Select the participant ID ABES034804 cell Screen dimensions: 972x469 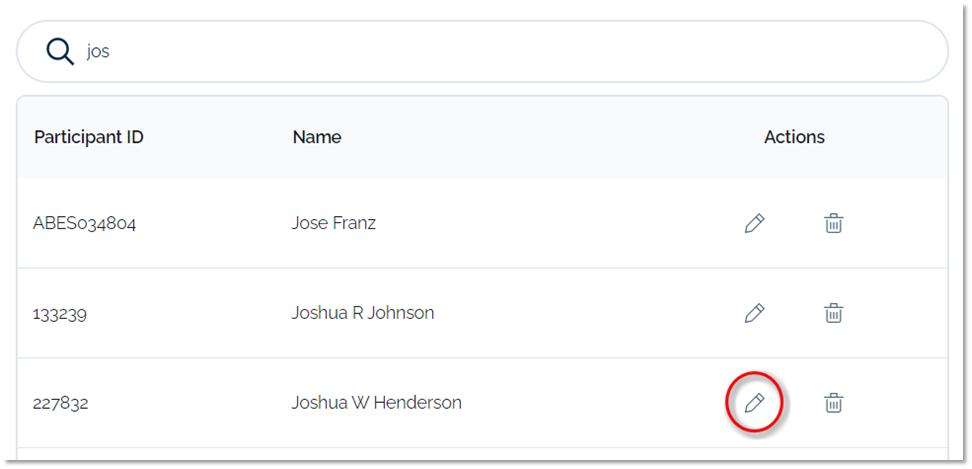pos(85,223)
